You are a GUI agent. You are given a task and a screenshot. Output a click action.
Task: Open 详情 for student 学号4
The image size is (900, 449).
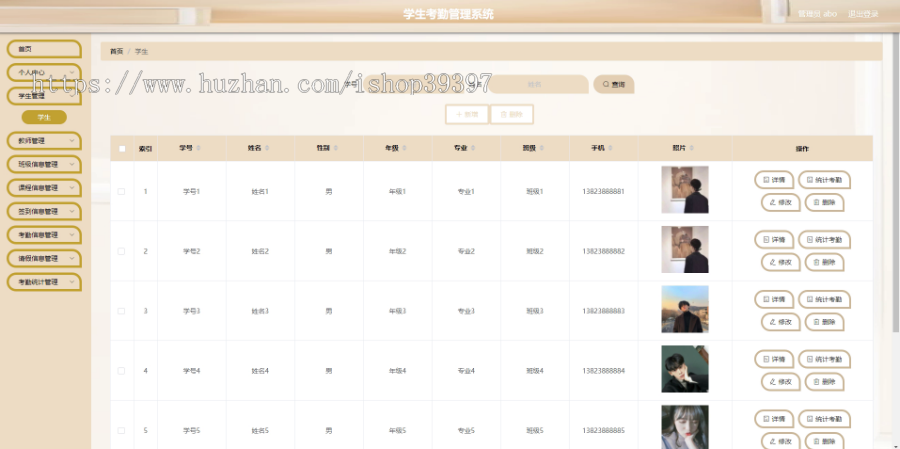click(x=774, y=359)
